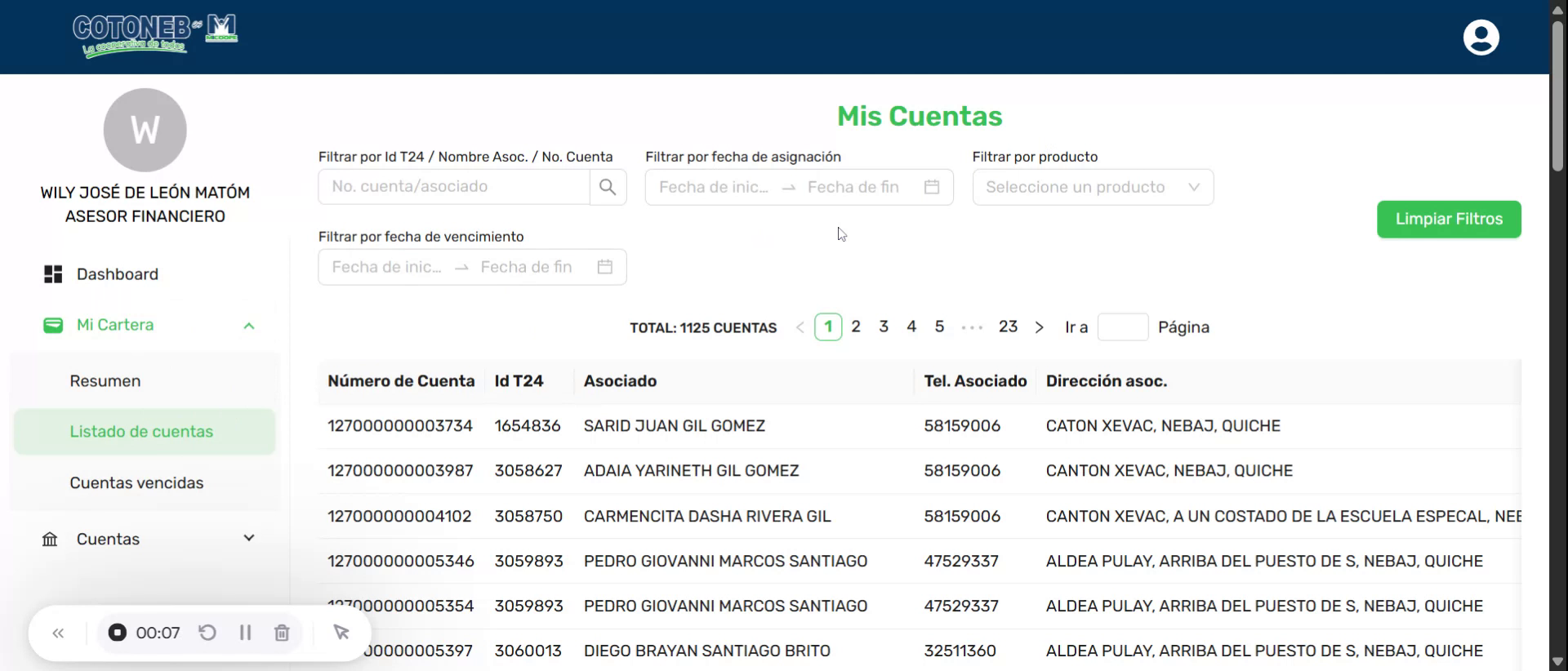The image size is (1568, 671).
Task: Select phone number 32511360
Action: 960,651
